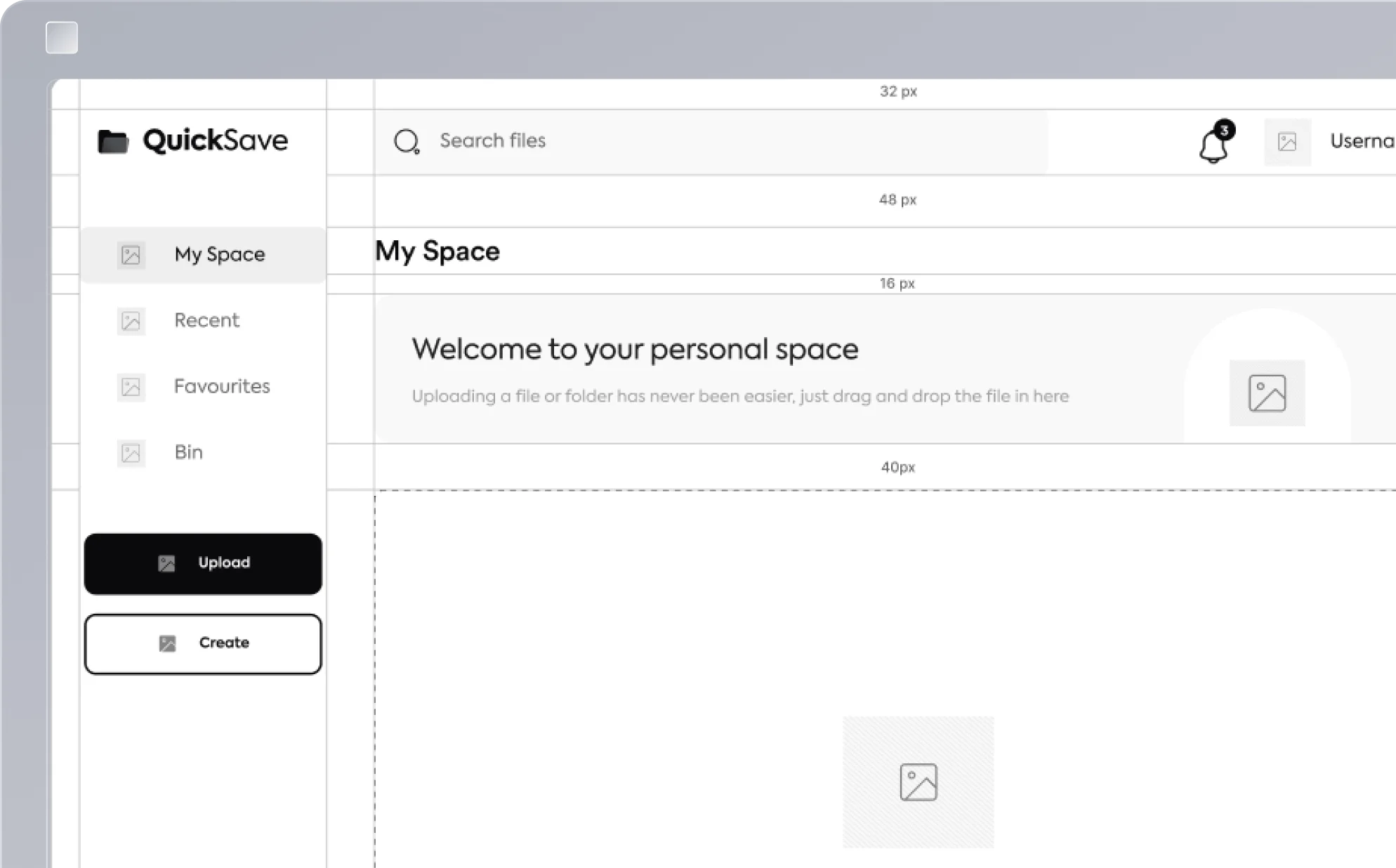Click the Favourites sidebar icon
1396x868 pixels.
(131, 387)
